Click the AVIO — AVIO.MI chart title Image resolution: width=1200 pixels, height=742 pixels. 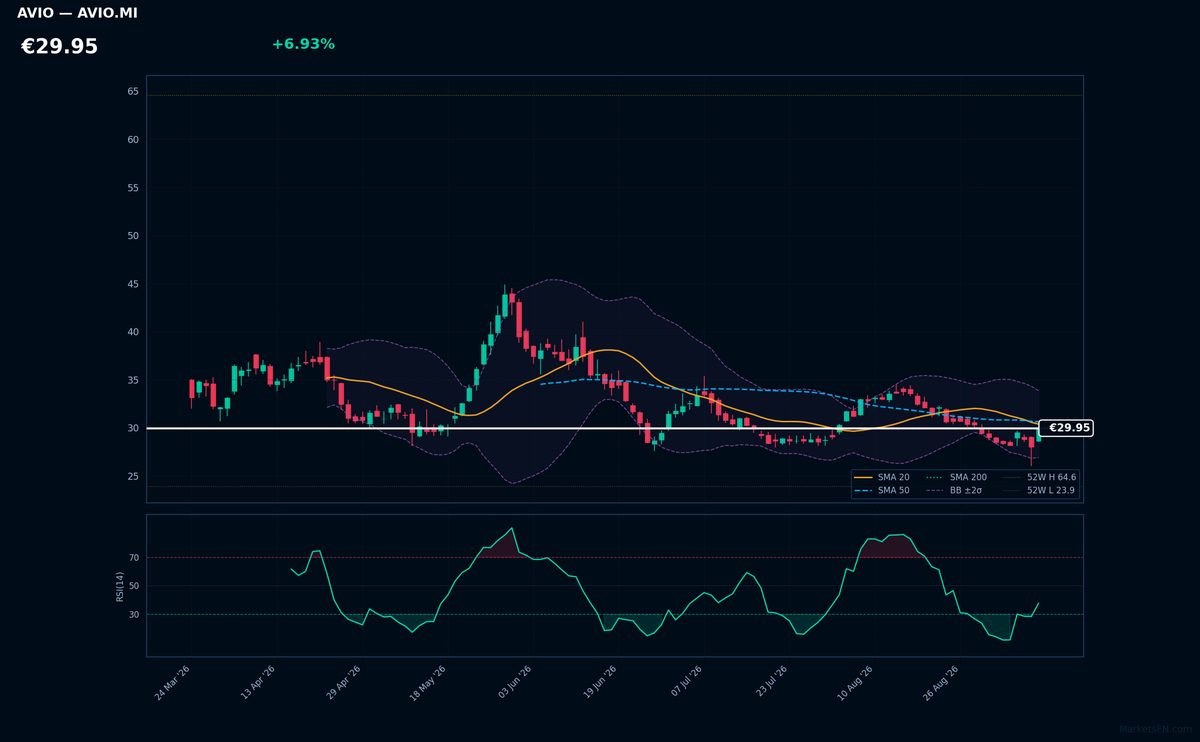click(x=77, y=13)
